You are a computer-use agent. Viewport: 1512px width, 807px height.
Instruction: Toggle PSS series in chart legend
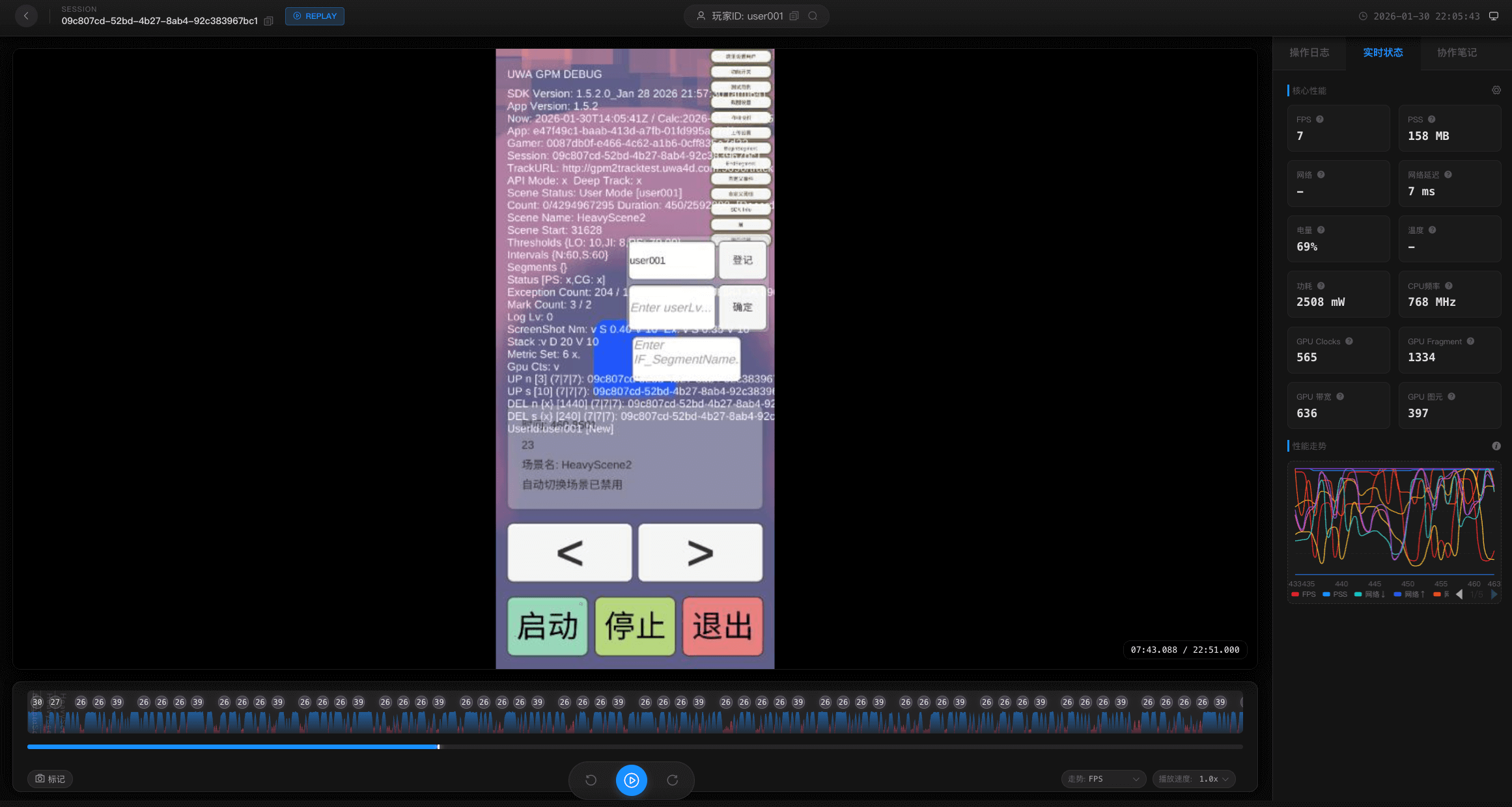[1335, 594]
